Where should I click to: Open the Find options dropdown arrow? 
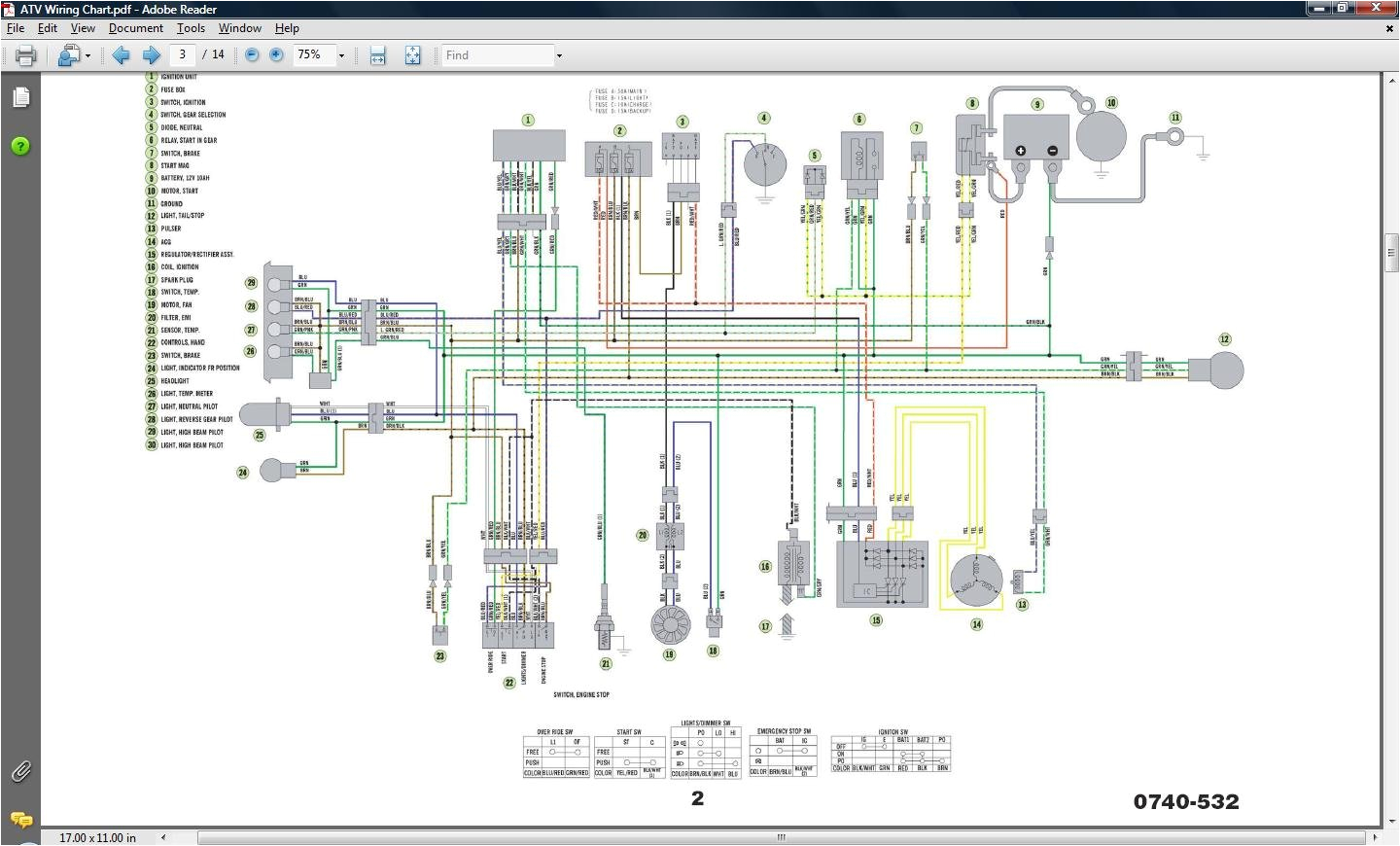tap(559, 56)
